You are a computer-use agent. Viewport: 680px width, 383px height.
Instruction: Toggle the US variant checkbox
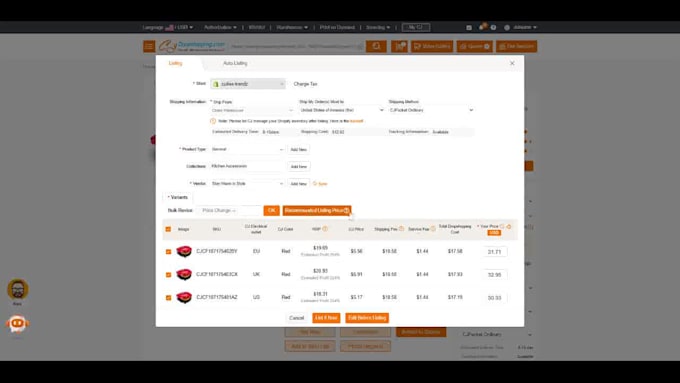168,298
